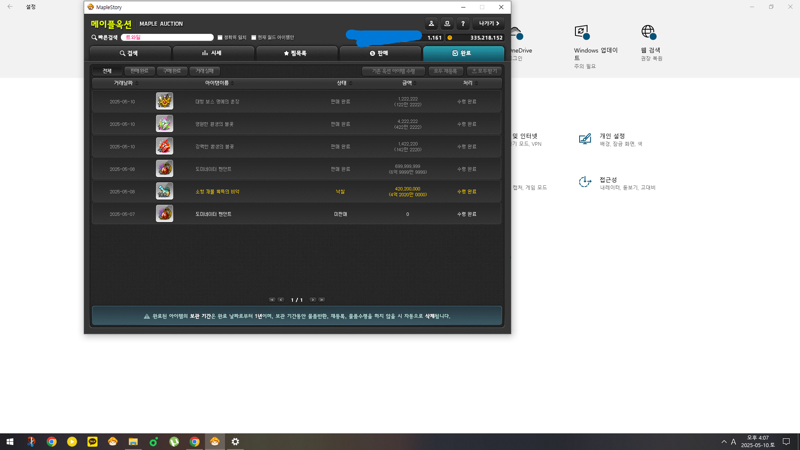Sort by the 상태 column header
Screen dimensions: 800x450
(x=342, y=83)
